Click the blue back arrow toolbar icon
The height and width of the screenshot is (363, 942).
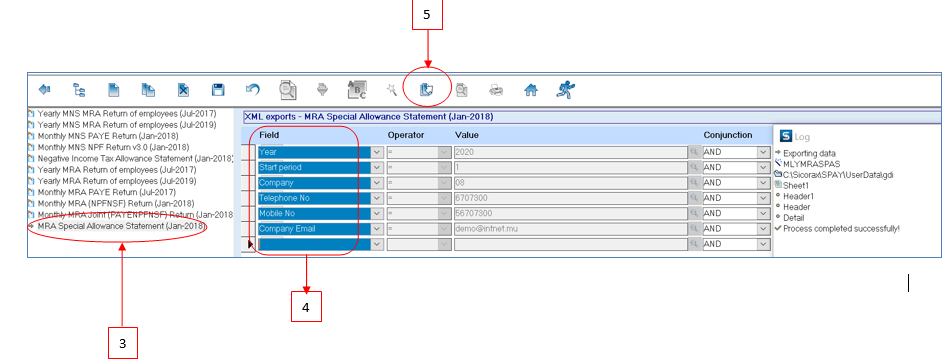tap(44, 90)
